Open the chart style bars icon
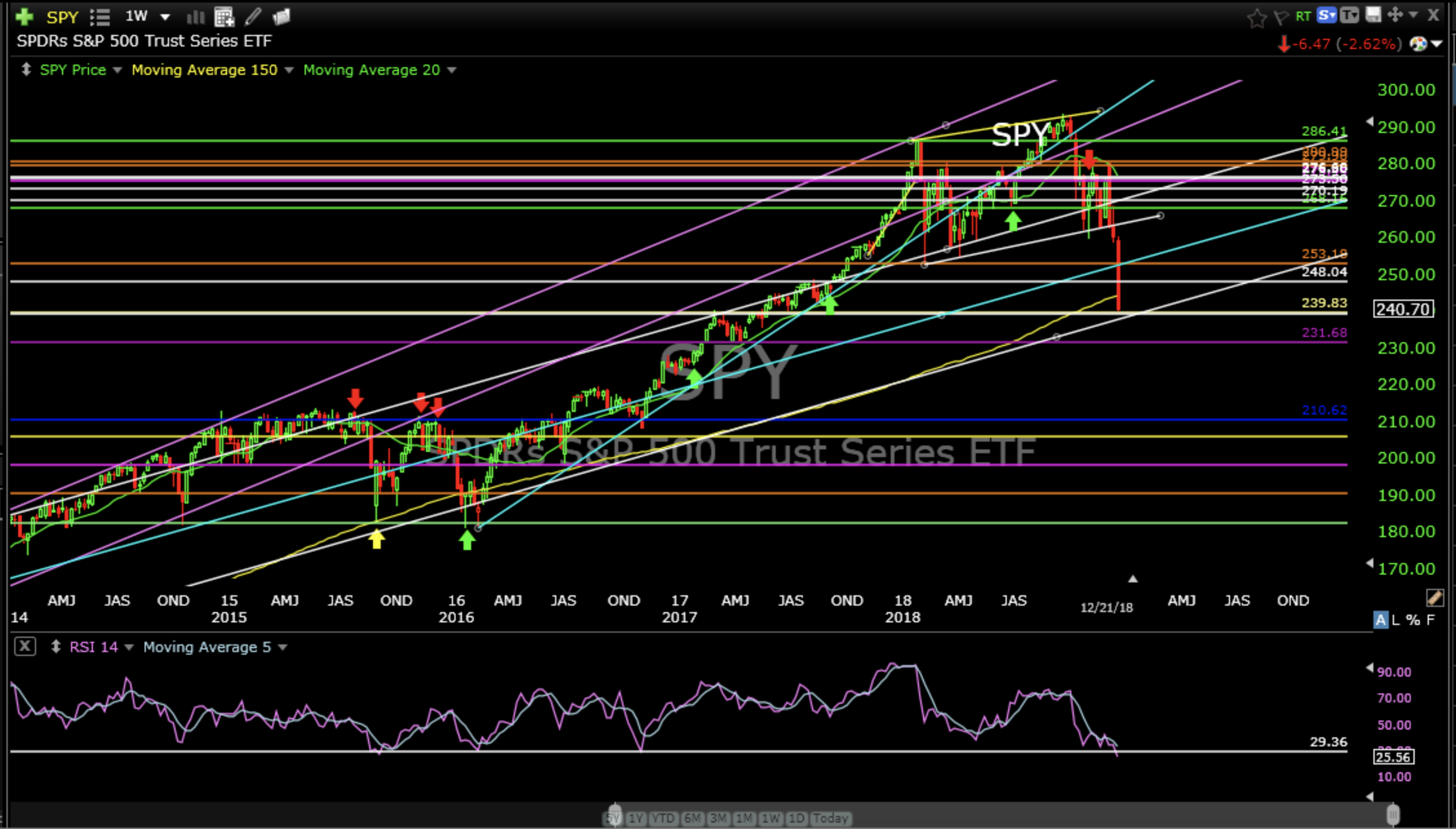 click(x=195, y=17)
